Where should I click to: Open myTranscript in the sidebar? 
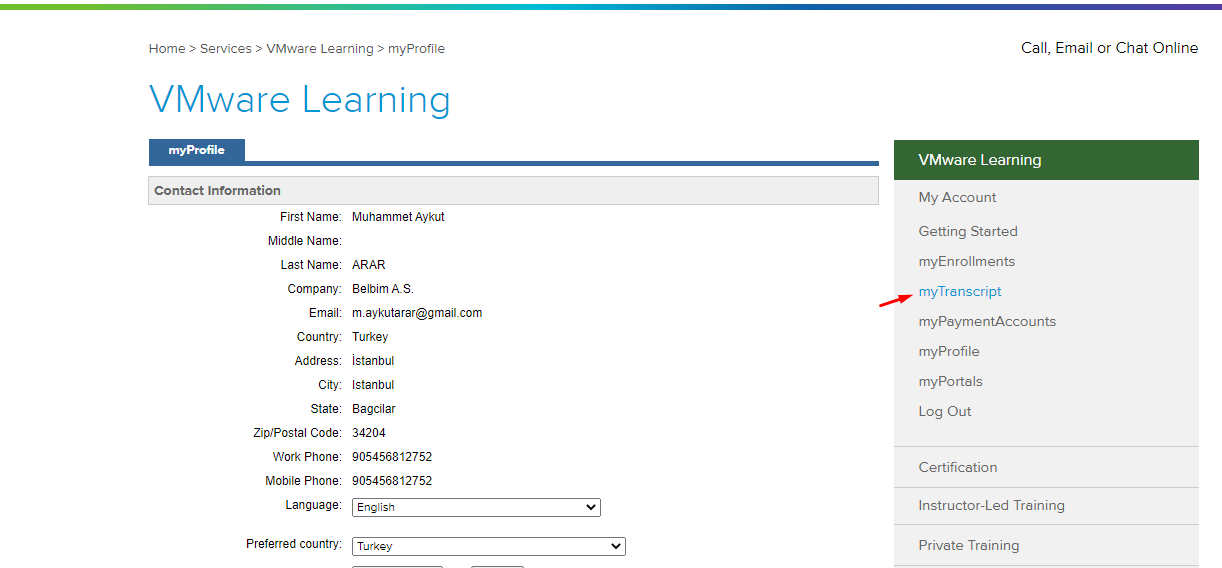(x=960, y=291)
